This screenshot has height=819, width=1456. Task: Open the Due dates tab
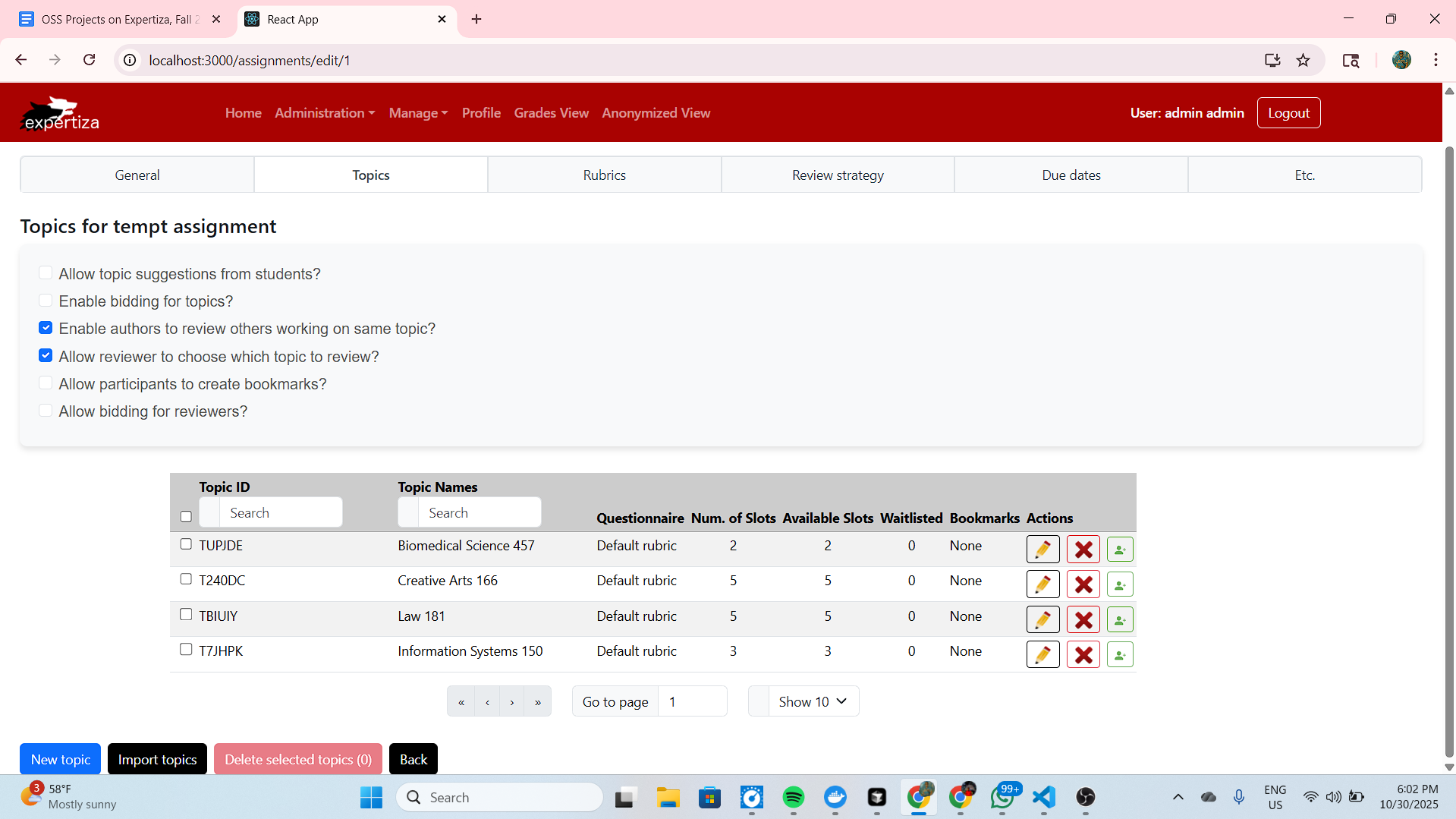(x=1071, y=175)
